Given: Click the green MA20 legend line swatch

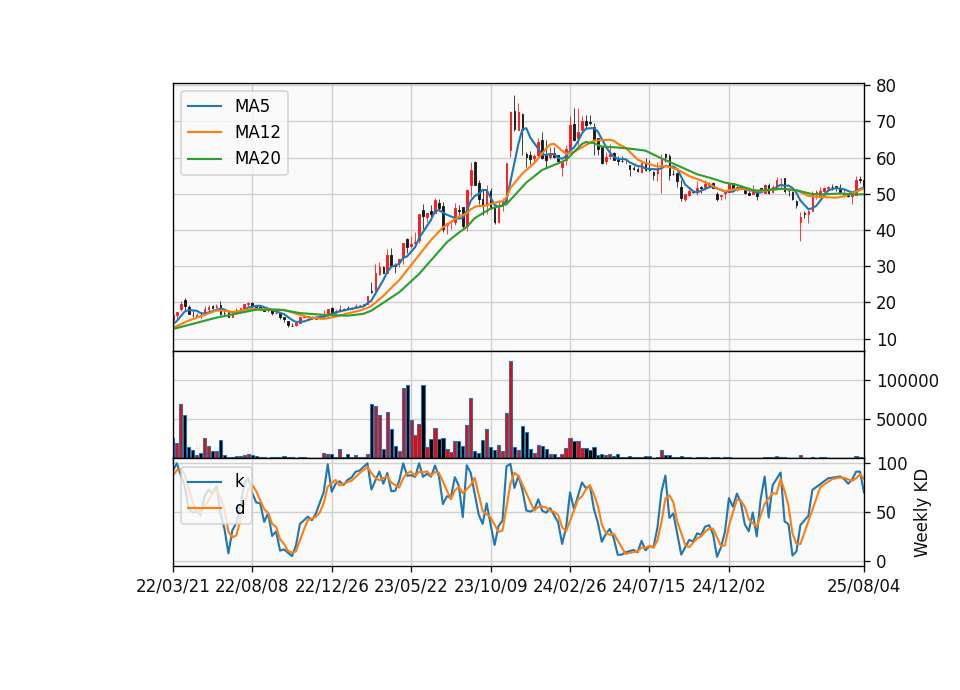Looking at the screenshot, I should click(204, 158).
